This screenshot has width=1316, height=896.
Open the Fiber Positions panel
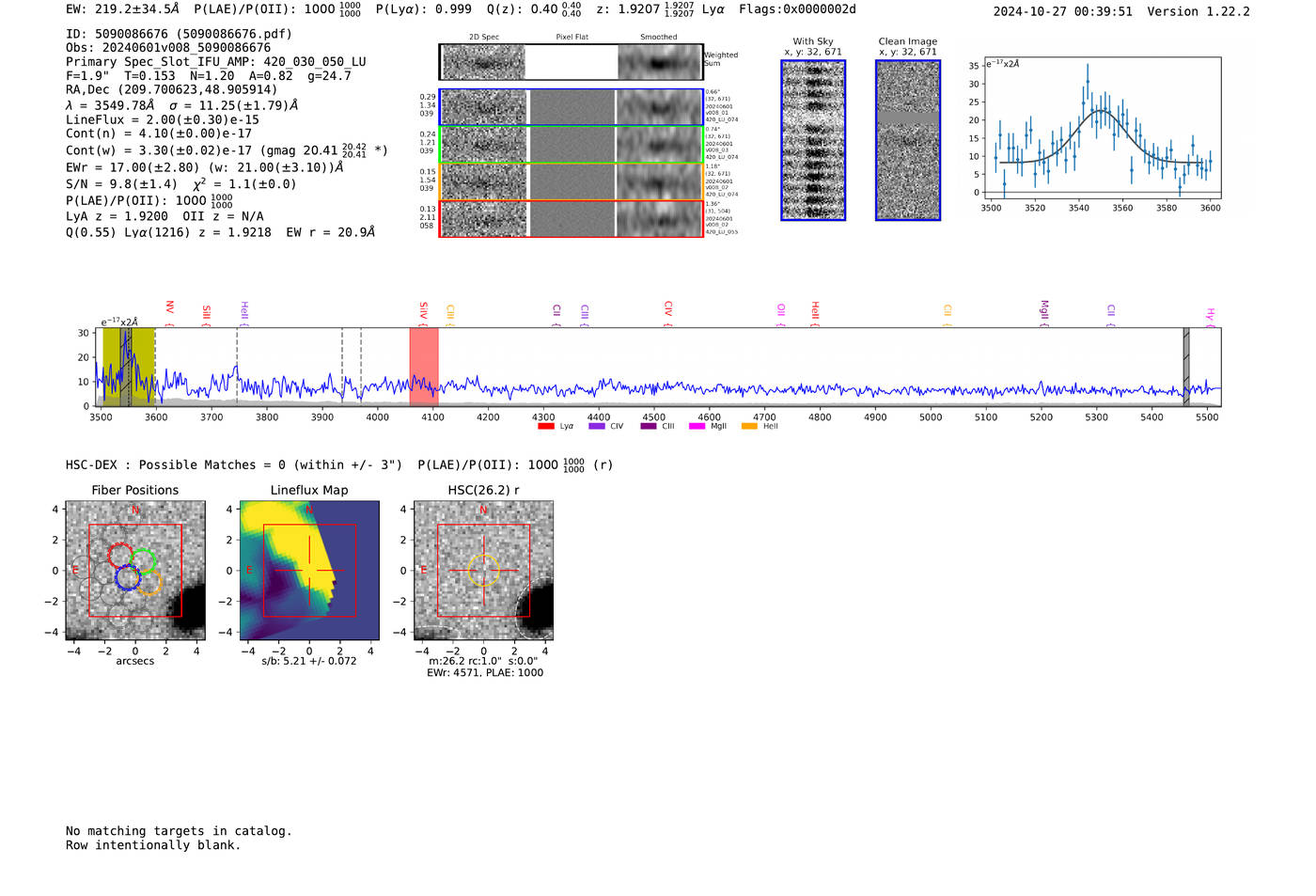[135, 571]
